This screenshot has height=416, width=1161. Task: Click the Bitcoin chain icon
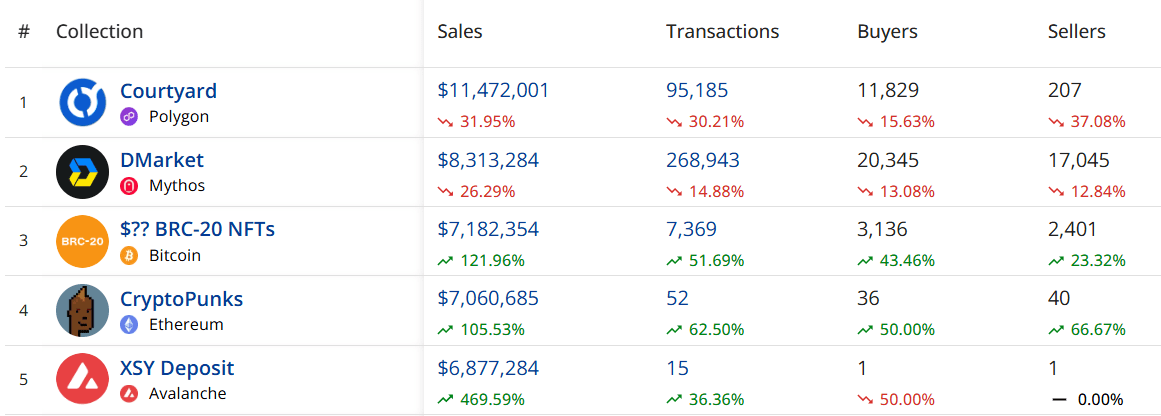point(129,255)
